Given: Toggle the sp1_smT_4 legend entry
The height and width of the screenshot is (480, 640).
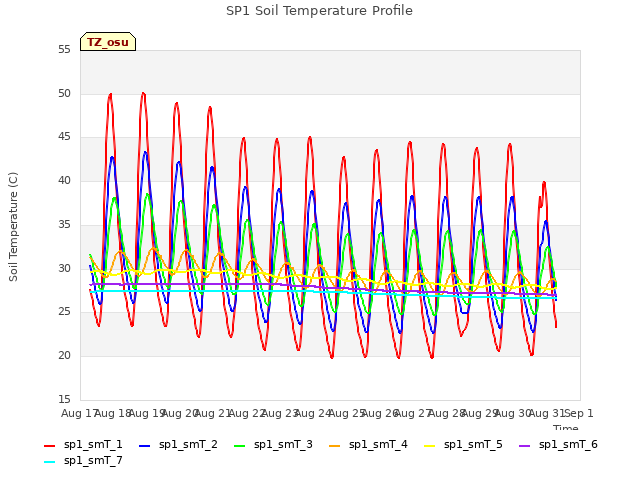Looking at the screenshot, I should point(368,444).
